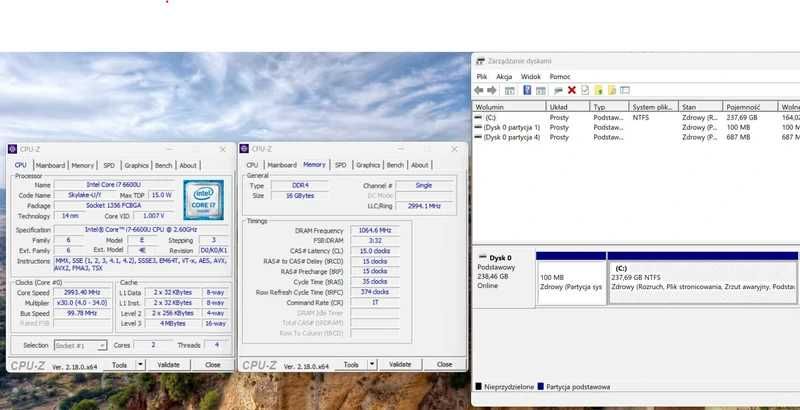Click the Channel # Single value
This screenshot has height=410, width=800.
424,185
